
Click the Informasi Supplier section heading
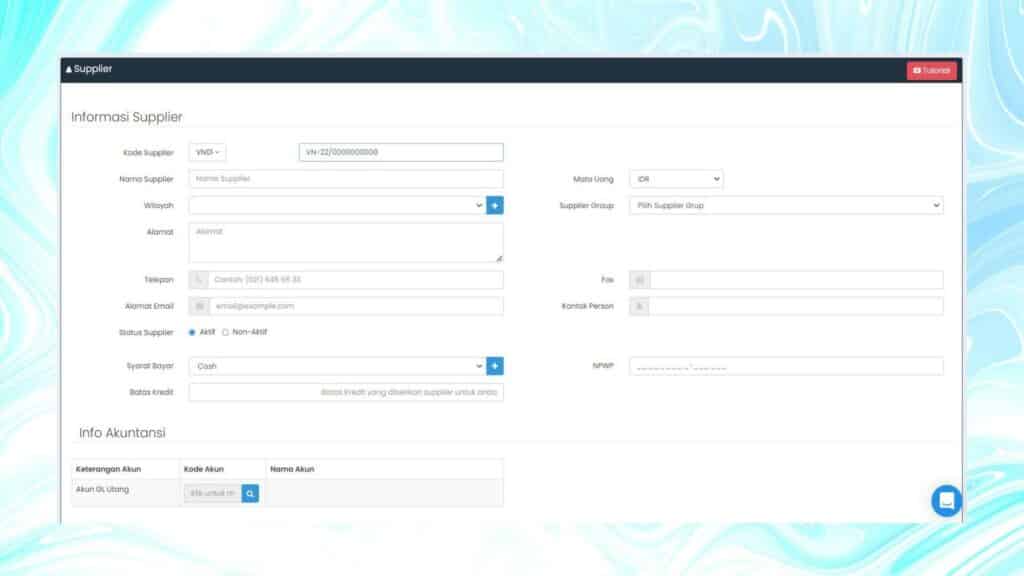(x=125, y=117)
